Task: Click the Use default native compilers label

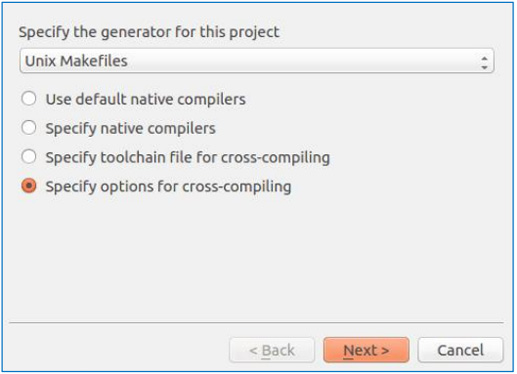Action: tap(146, 99)
